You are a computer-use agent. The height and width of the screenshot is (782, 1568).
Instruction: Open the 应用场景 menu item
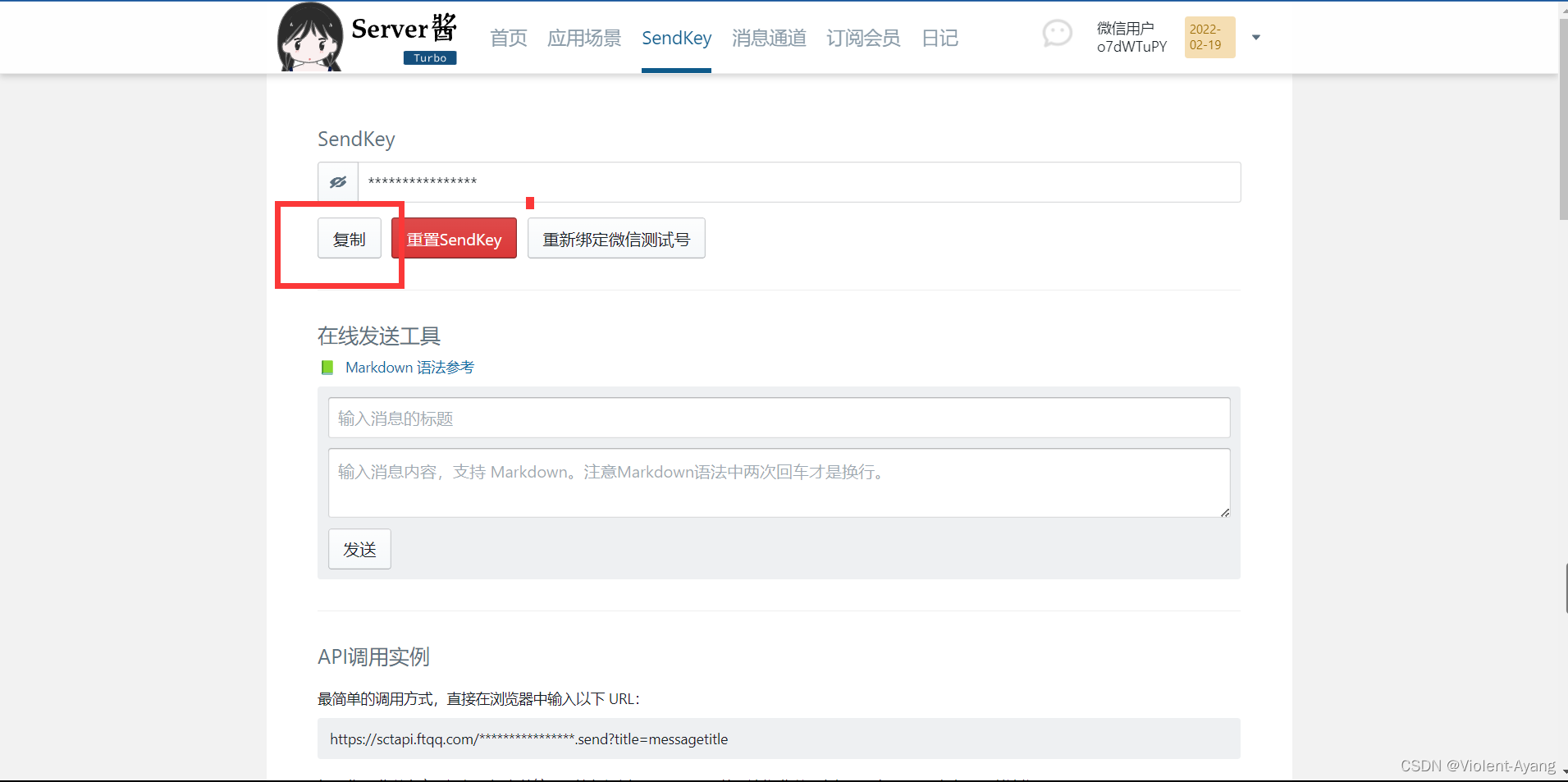(x=584, y=38)
